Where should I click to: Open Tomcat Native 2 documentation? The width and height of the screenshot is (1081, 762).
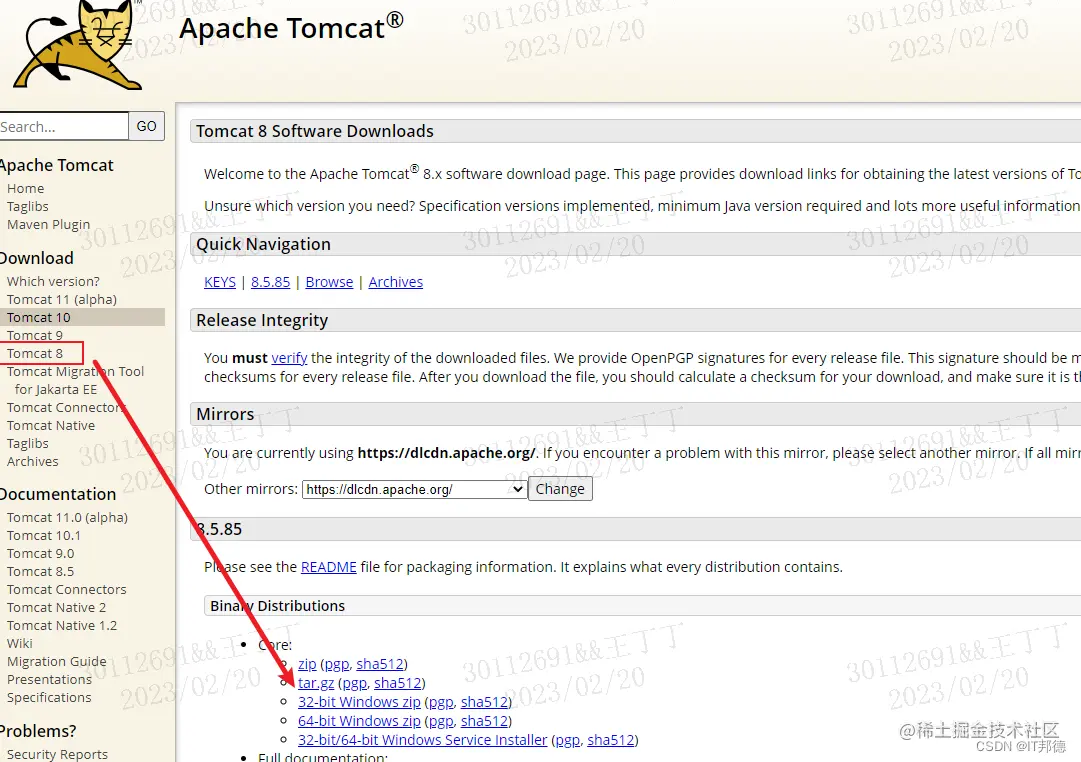[x=57, y=607]
